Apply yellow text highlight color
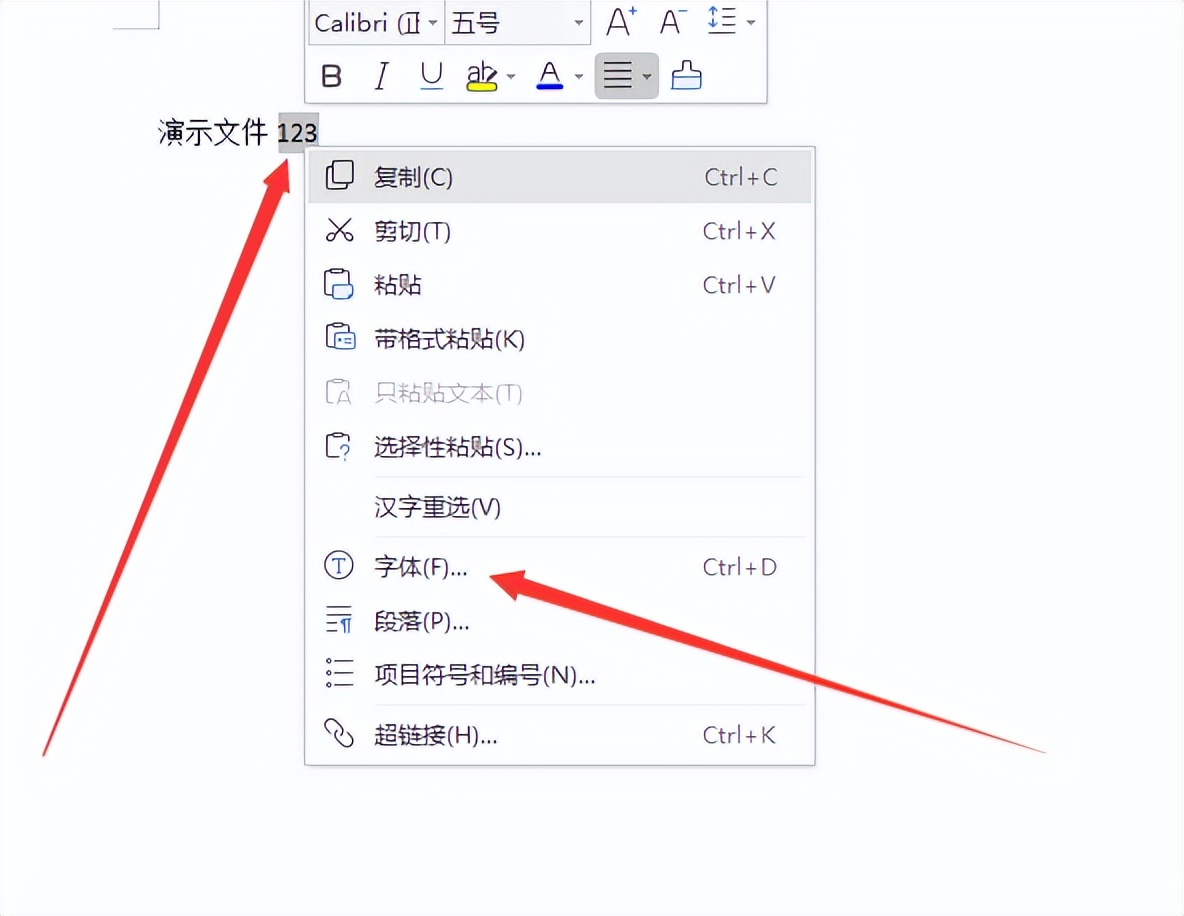This screenshot has height=916, width=1184. coord(482,76)
